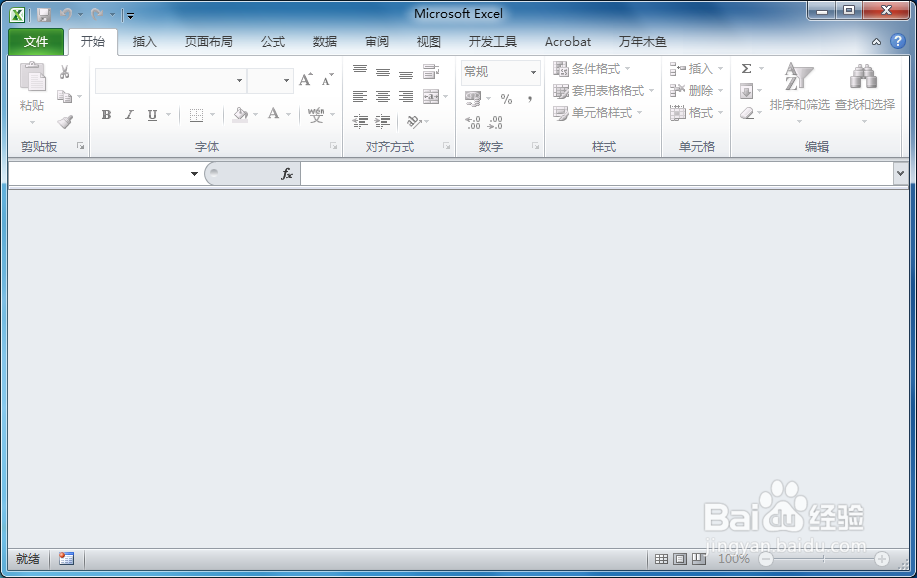Click the Copy icon
Screen dimensions: 917x578
coord(64,97)
